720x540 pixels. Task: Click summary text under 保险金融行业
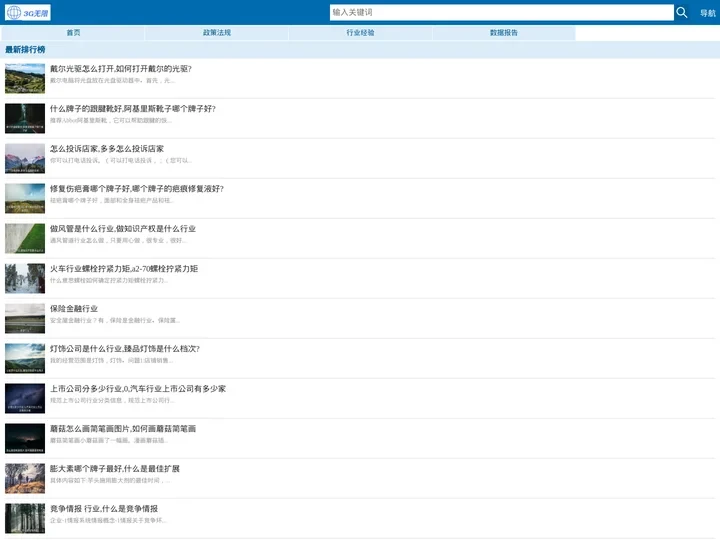[x=115, y=321]
